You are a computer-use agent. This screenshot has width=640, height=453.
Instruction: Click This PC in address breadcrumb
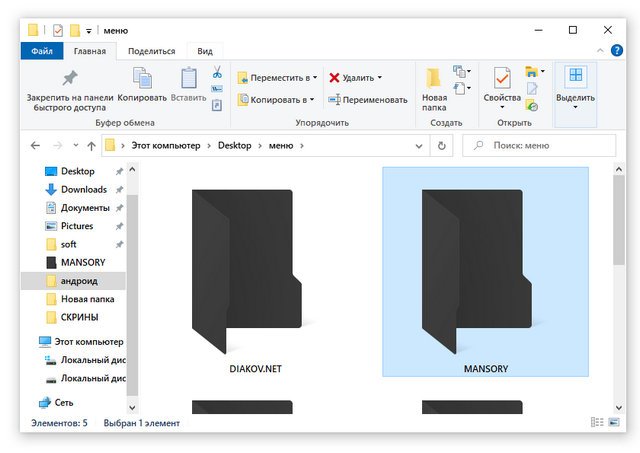(166, 146)
